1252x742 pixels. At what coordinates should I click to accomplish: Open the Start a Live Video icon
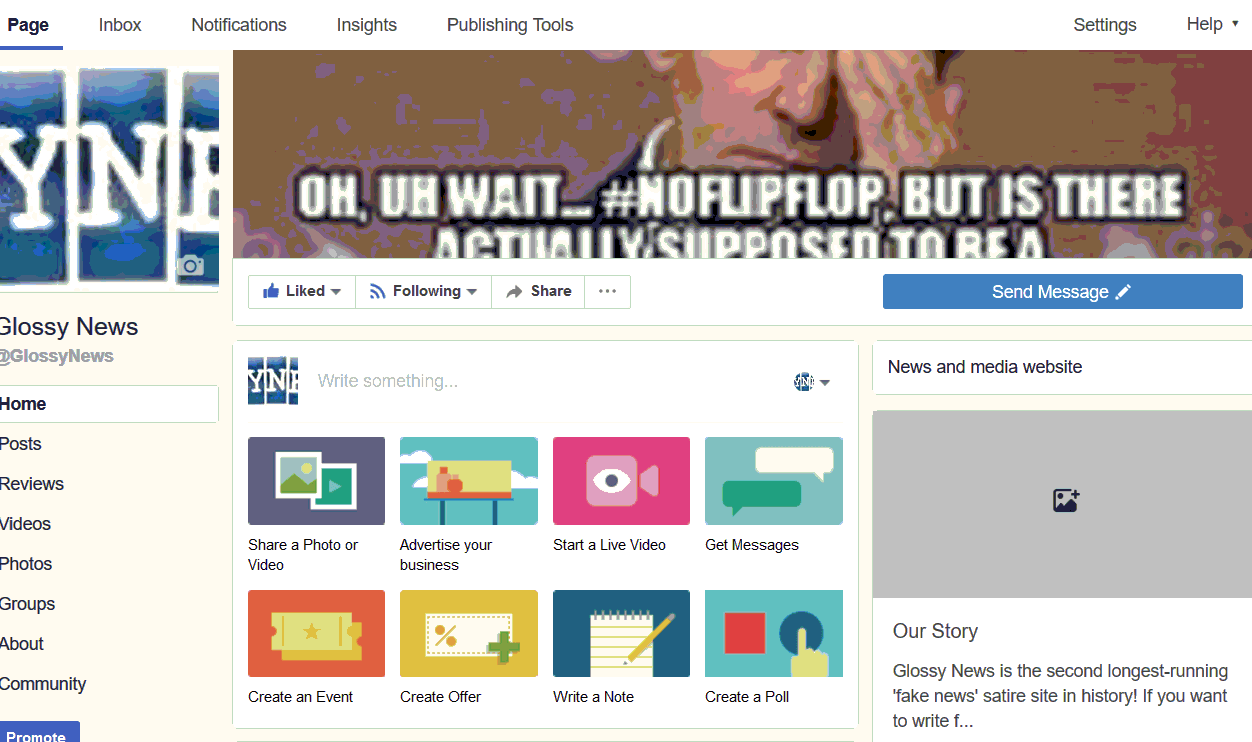pyautogui.click(x=621, y=481)
